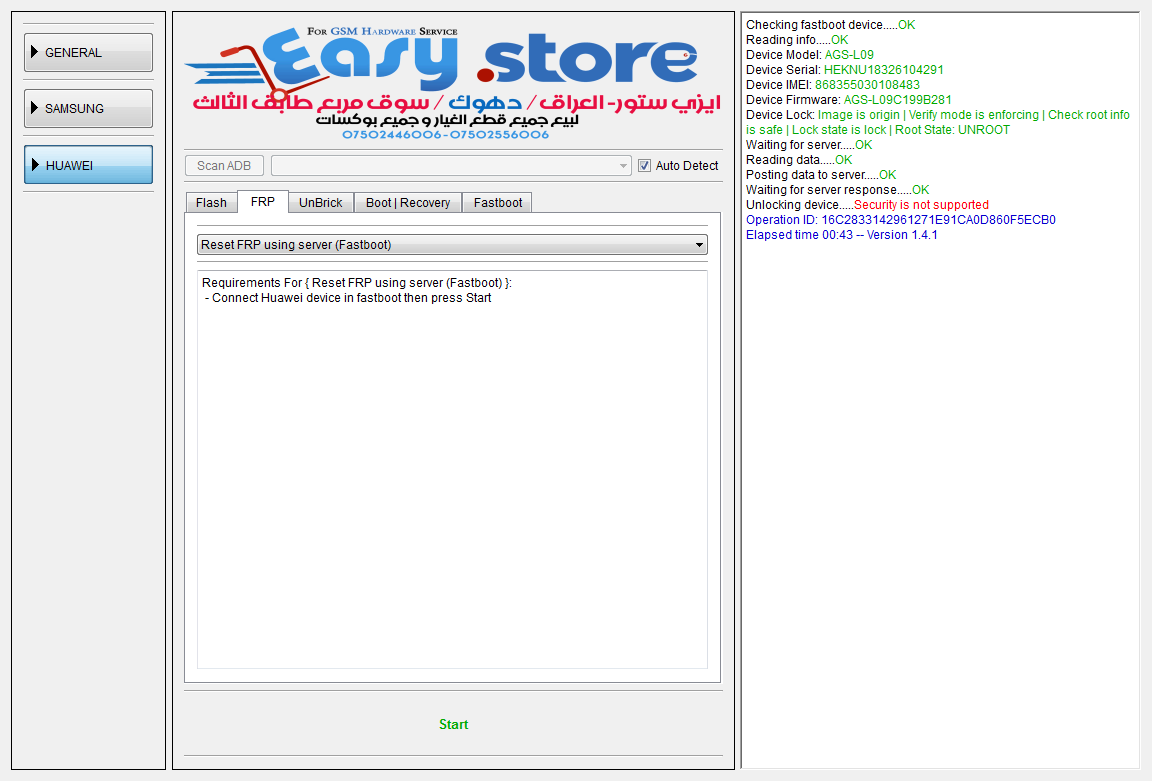1152x781 pixels.
Task: Switch to the UnBrick tab
Action: [x=320, y=203]
